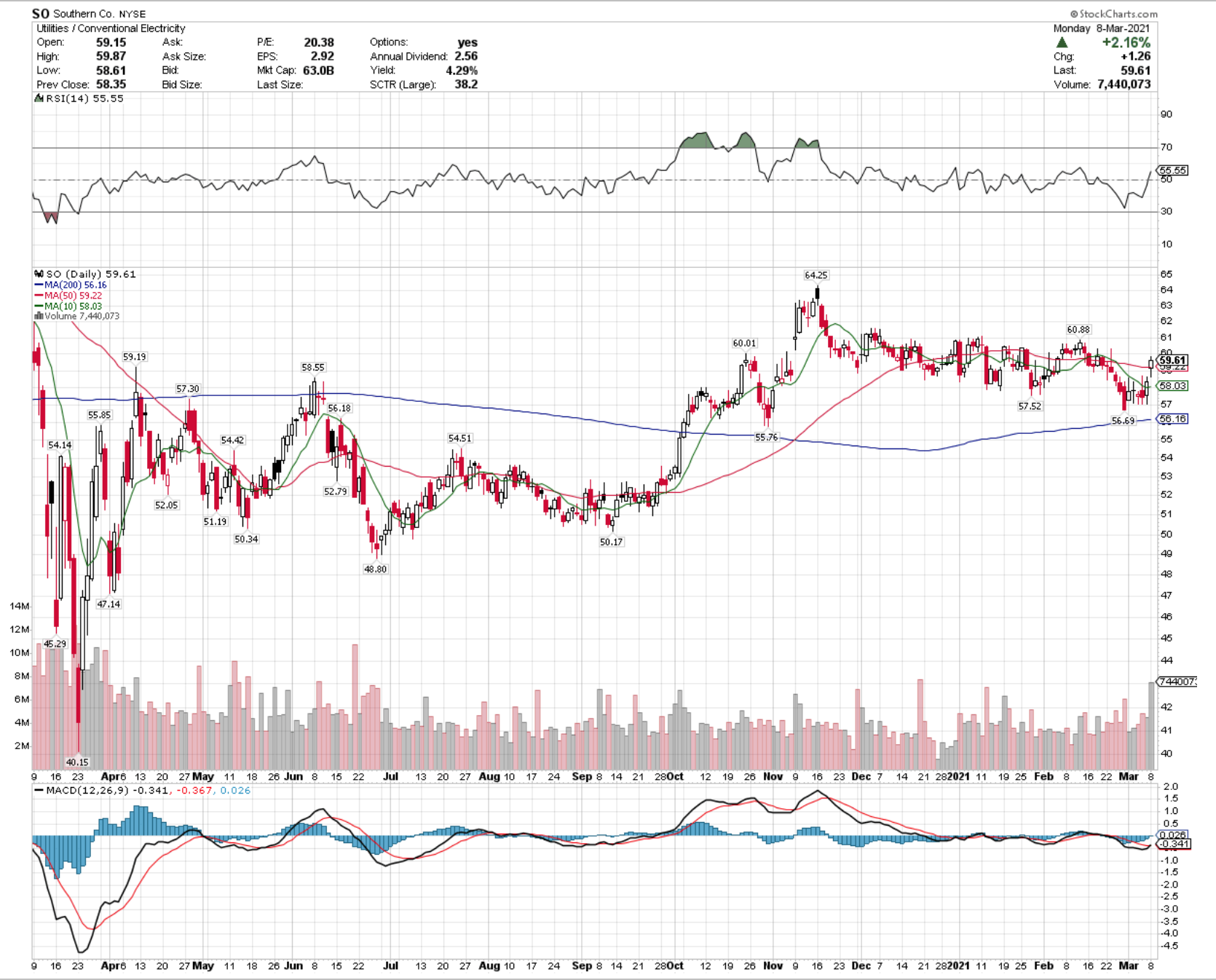Click the SCTR (Large) value 38.2
This screenshot has height=980, width=1216.
466,84
